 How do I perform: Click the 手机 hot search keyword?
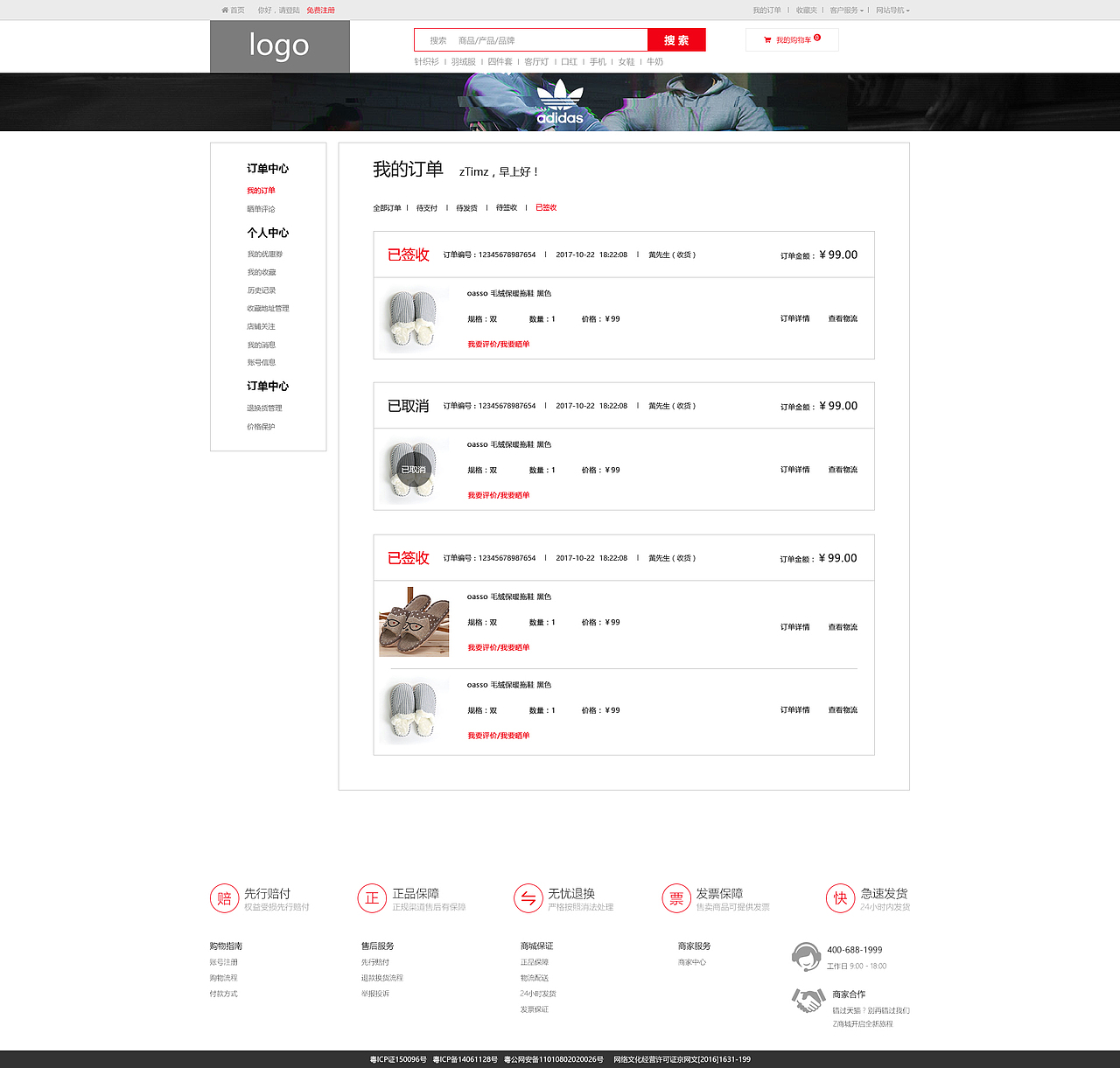coord(598,62)
